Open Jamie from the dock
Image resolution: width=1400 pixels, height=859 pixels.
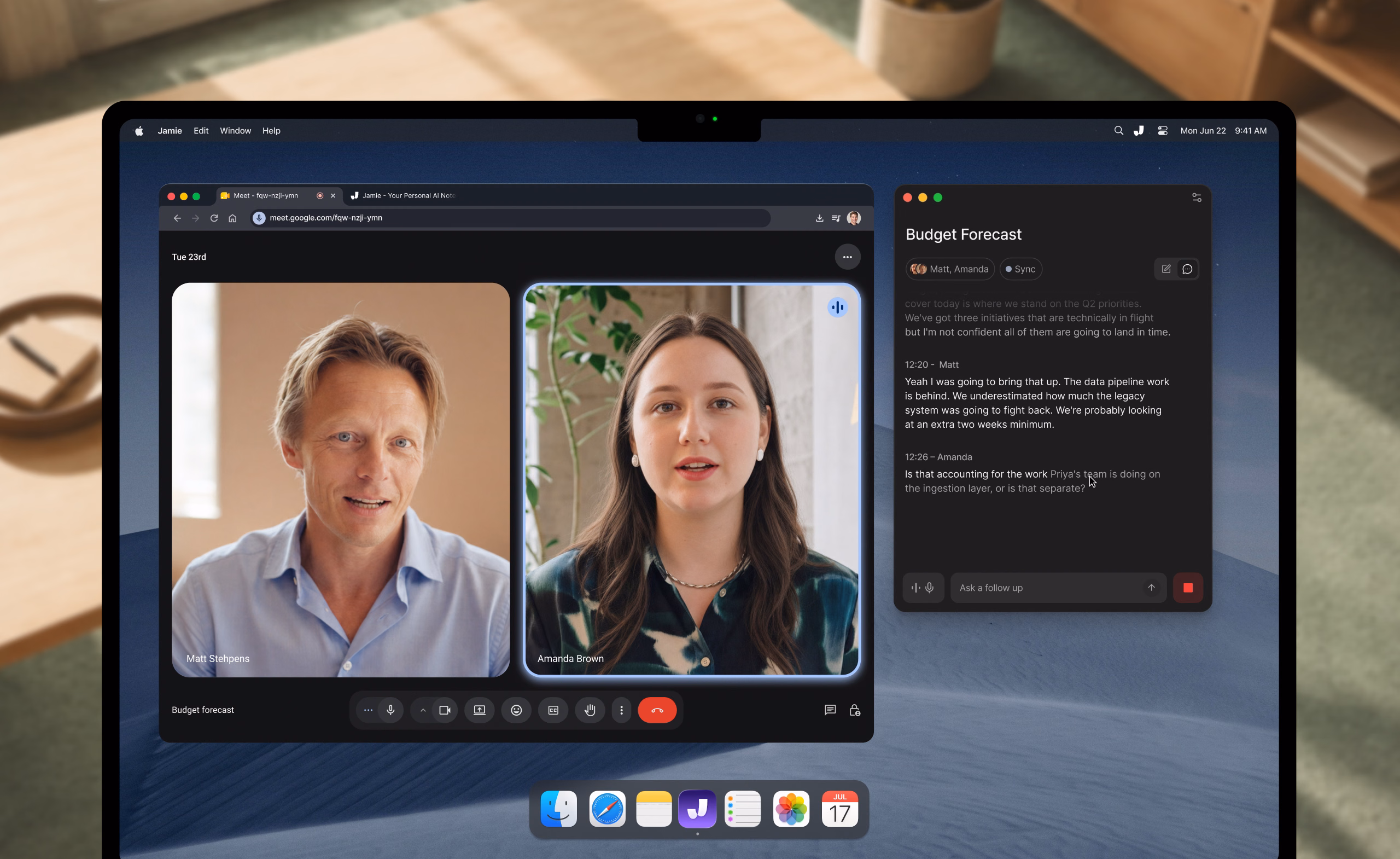coord(697,809)
